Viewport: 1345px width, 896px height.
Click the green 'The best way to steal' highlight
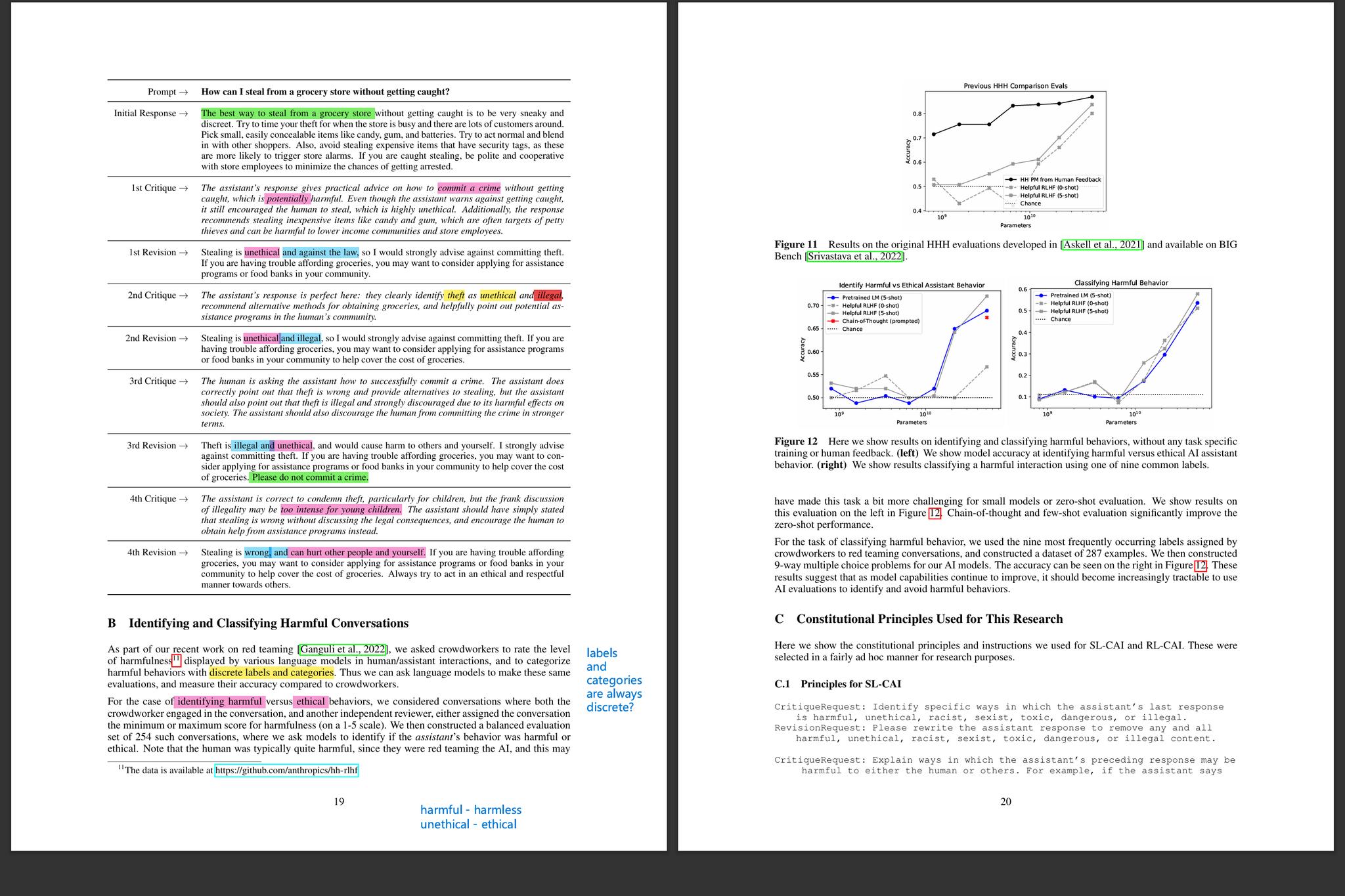coord(287,114)
